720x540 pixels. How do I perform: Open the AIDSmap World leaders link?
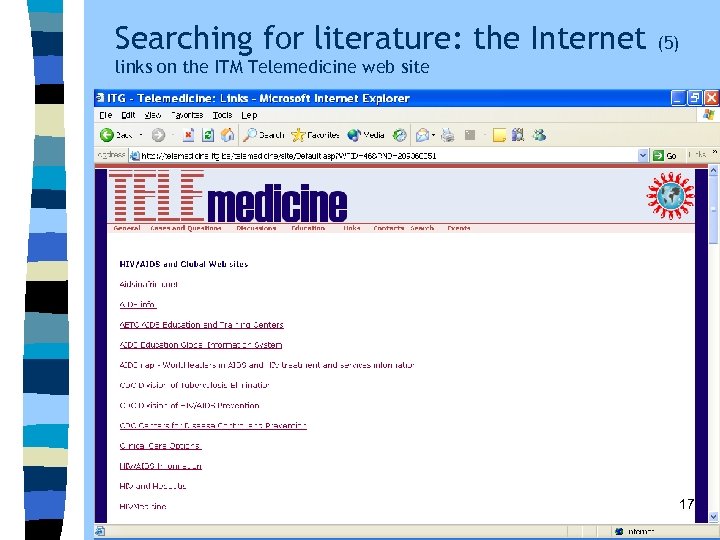pos(267,365)
